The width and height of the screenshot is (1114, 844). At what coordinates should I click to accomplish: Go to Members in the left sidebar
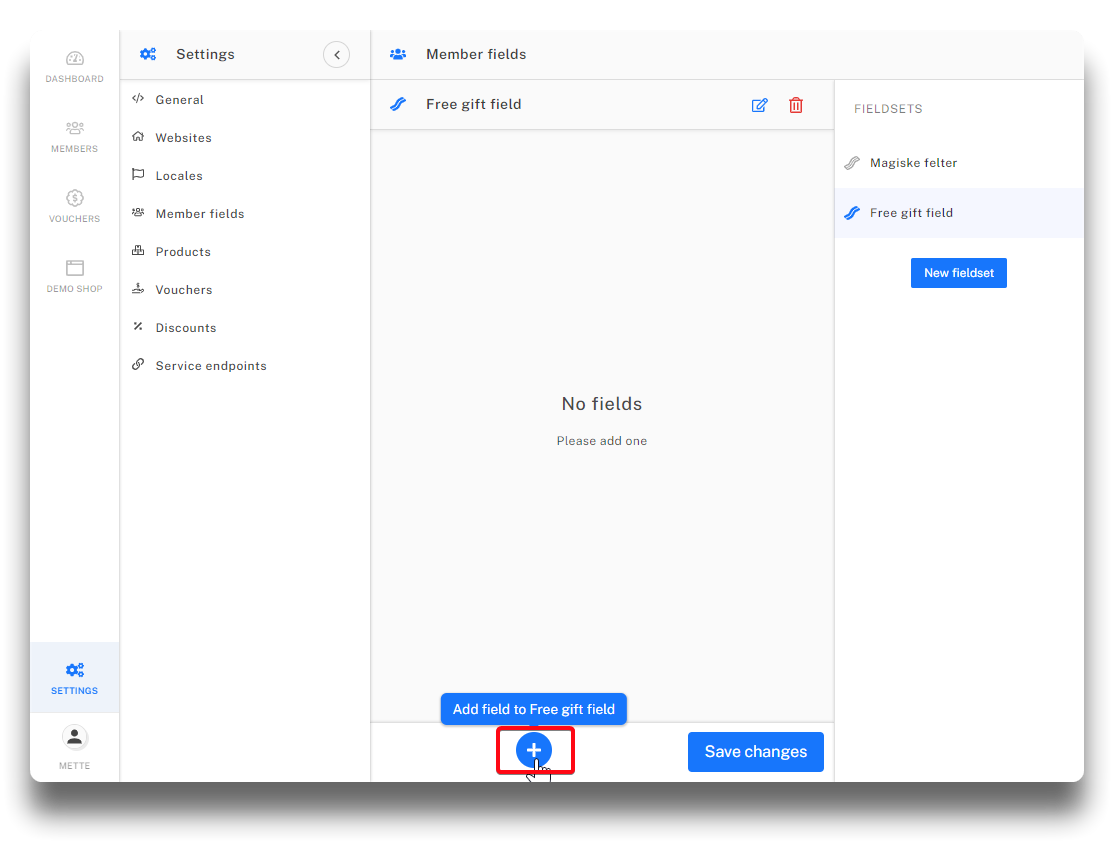[x=75, y=137]
